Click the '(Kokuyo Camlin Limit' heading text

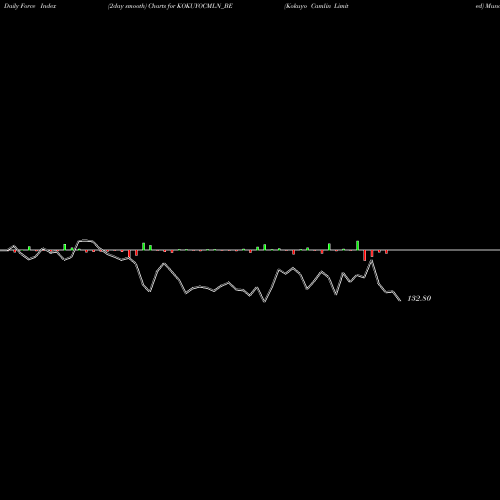(x=316, y=6)
